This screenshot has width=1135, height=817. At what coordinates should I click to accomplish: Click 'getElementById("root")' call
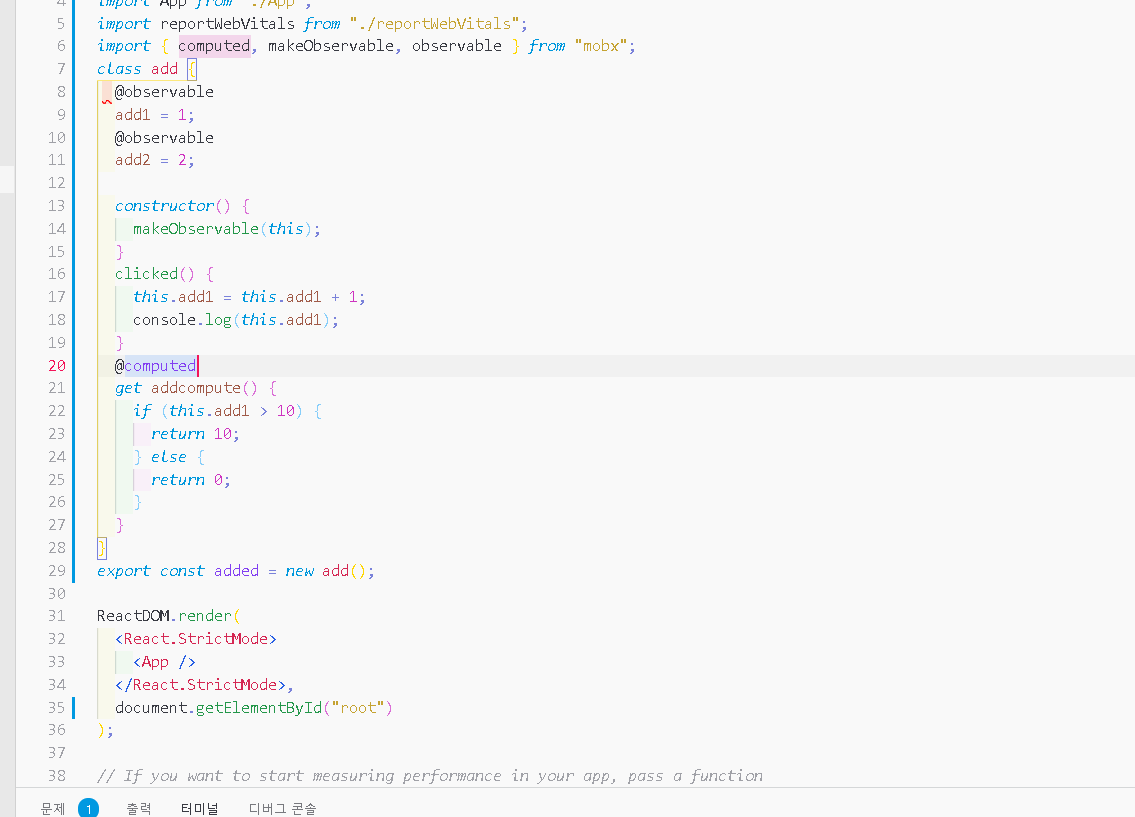pos(294,708)
